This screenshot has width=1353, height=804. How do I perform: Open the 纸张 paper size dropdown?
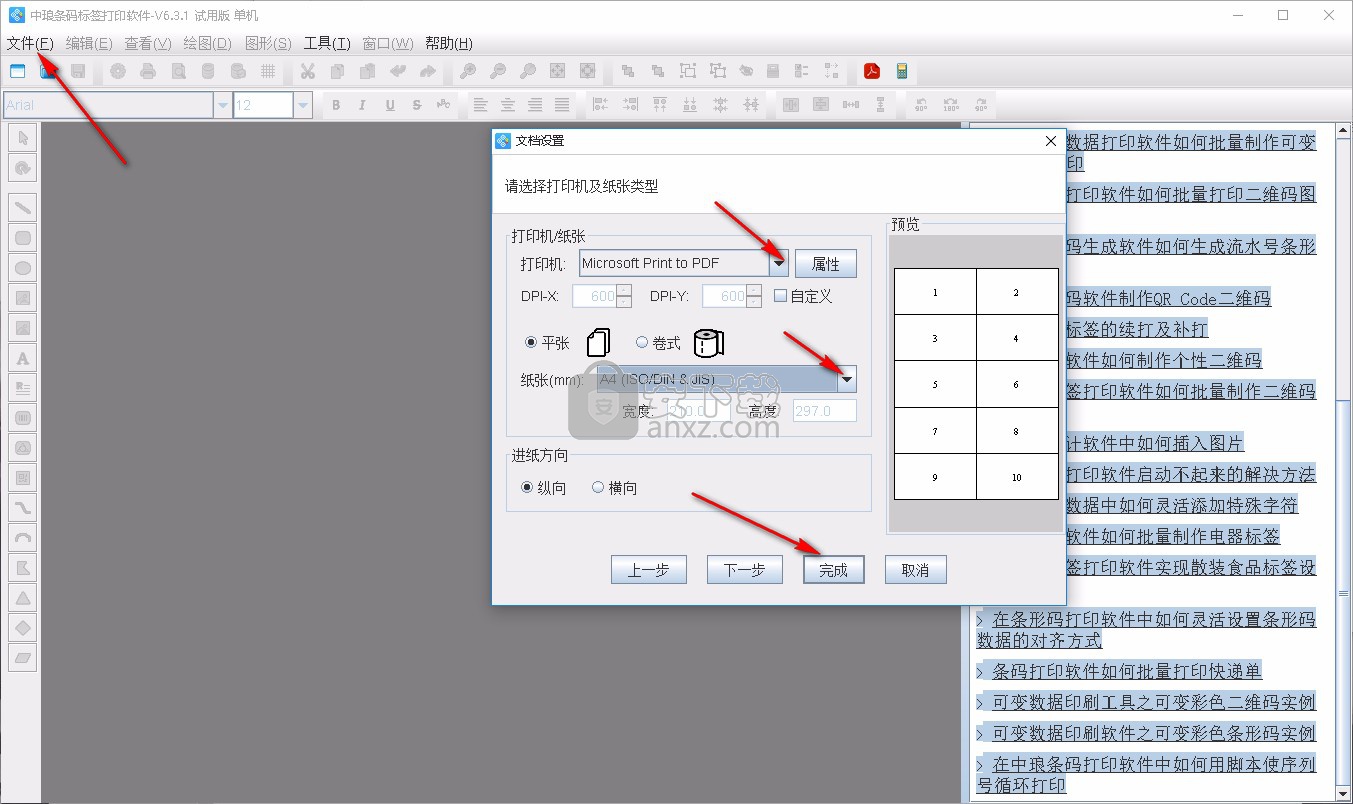[x=847, y=379]
